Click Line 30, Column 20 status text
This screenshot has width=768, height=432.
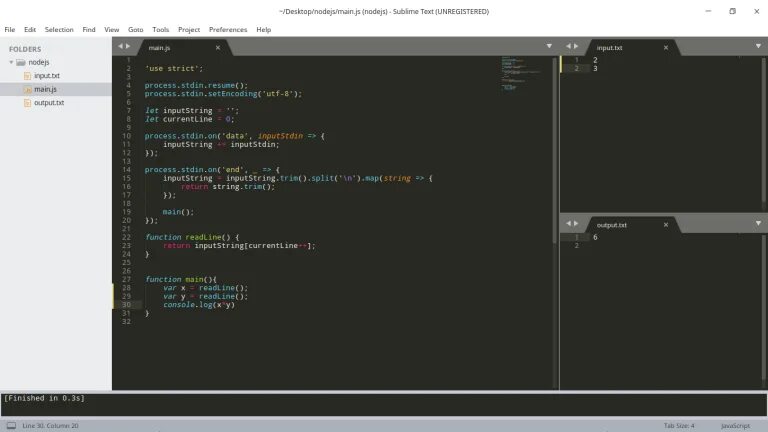point(50,426)
